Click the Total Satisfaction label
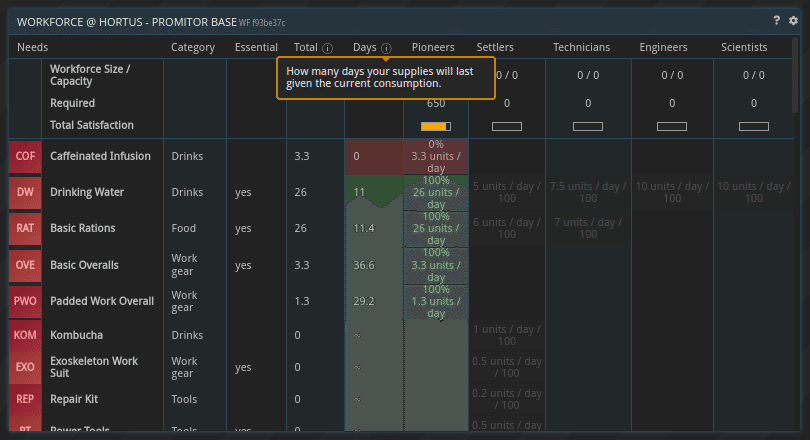The image size is (810, 440). point(91,125)
